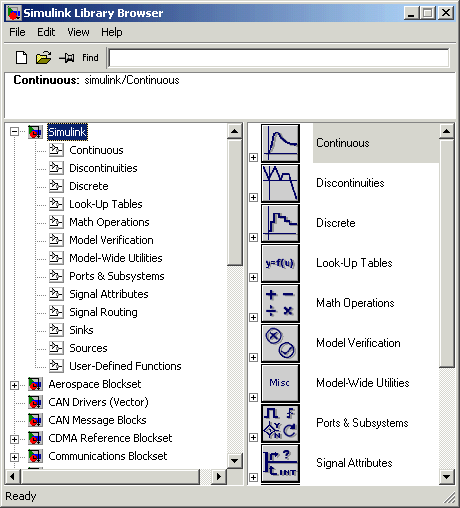Click the library pane scroll down arrow

pos(447,476)
